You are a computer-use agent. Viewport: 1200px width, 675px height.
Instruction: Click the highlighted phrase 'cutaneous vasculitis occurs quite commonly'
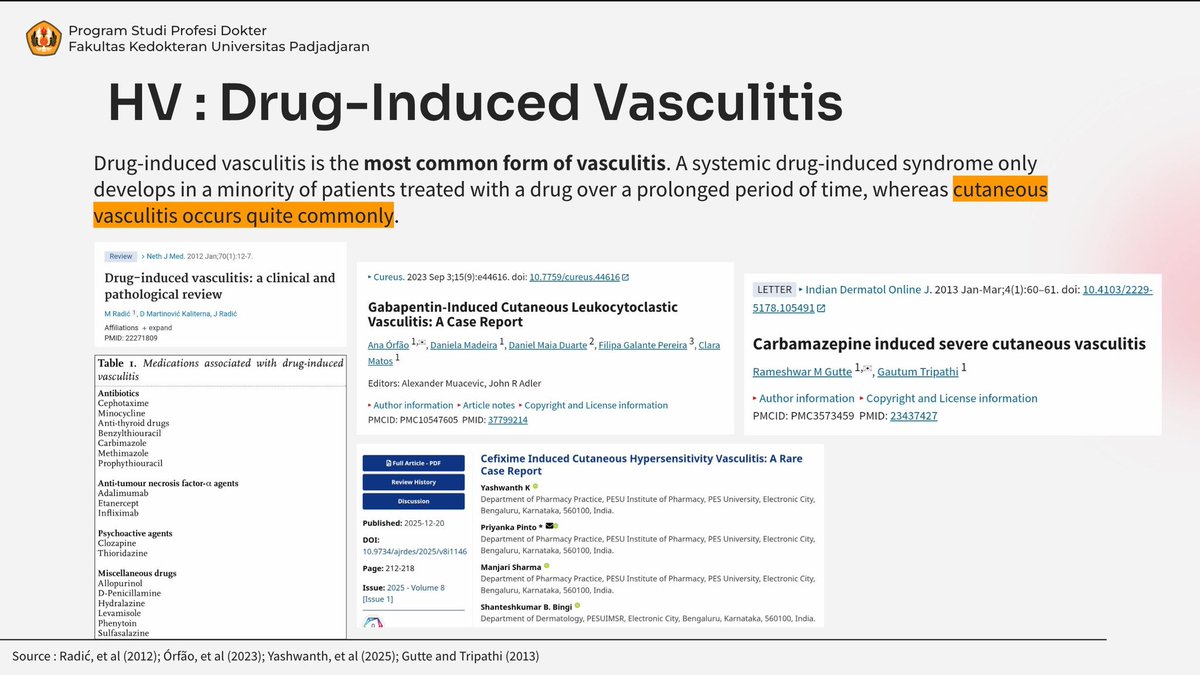tap(570, 203)
